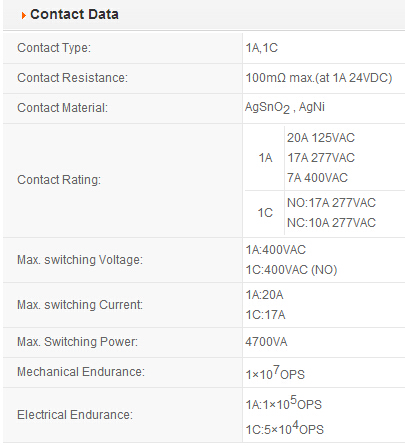Image resolution: width=405 pixels, height=447 pixels.
Task: Select the 100mΩ max resistance value
Action: [x=319, y=78]
